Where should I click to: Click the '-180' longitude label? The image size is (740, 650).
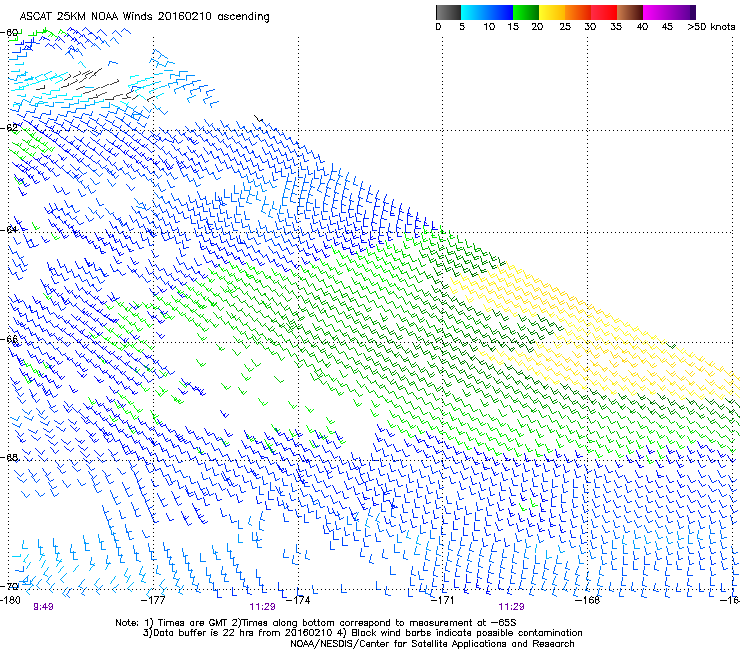10,600
